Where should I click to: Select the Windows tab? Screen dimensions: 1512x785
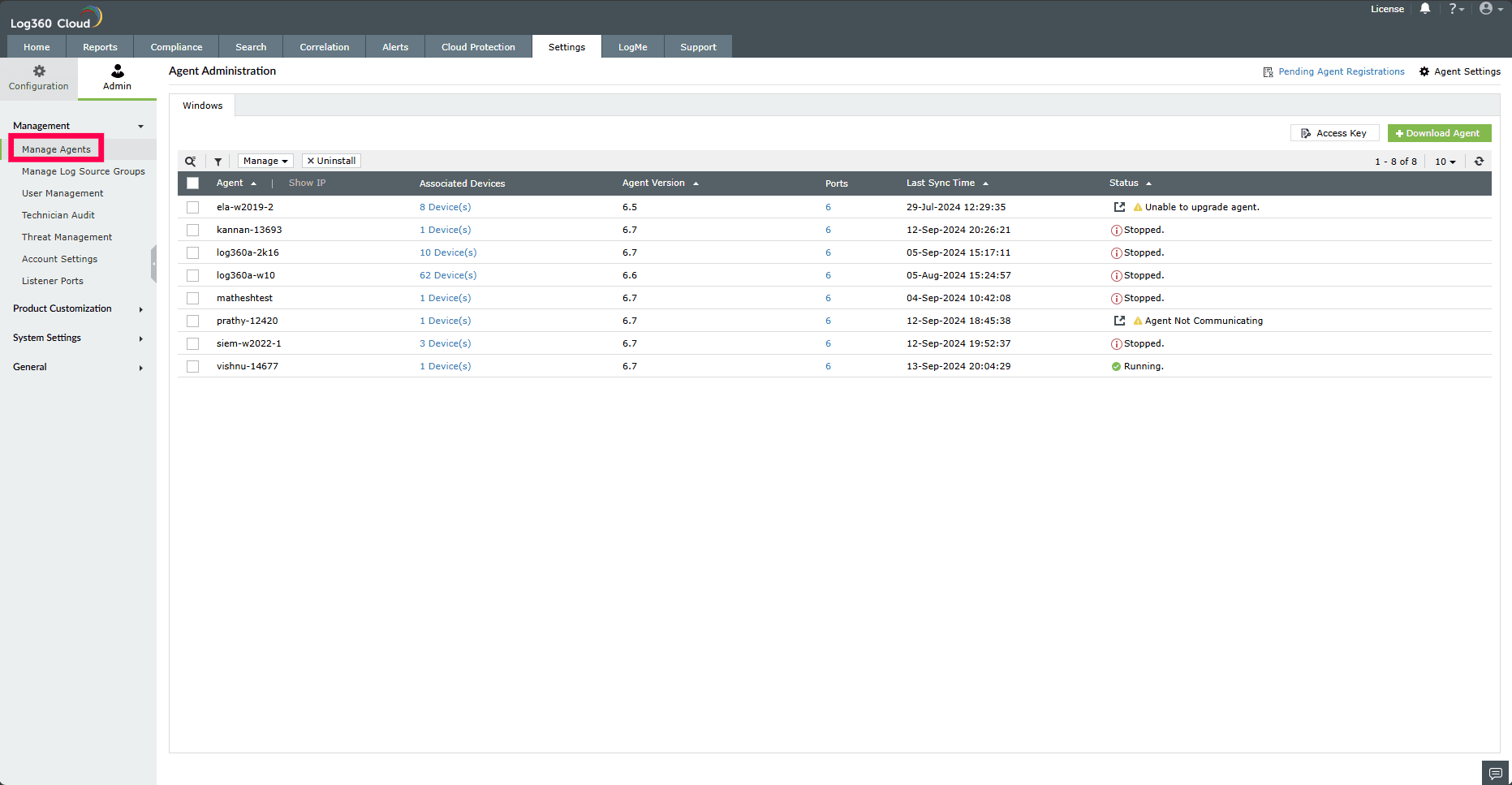tap(202, 106)
